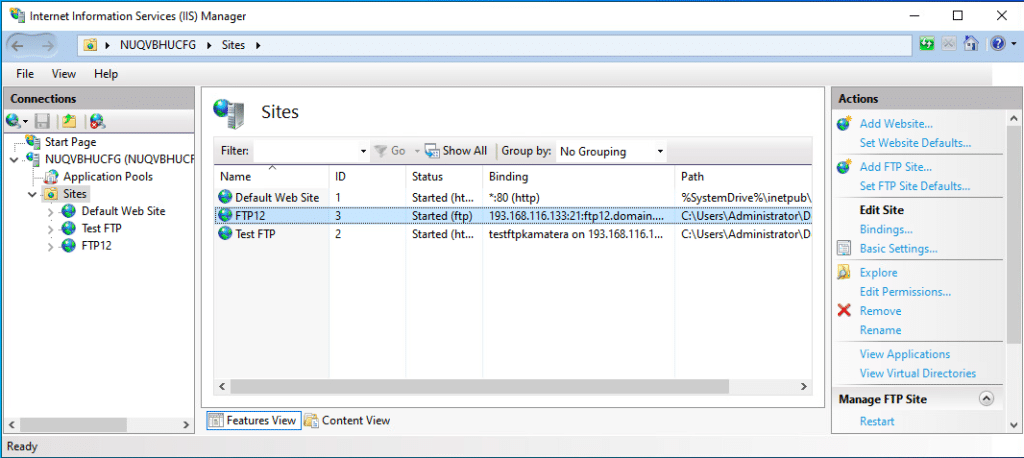Select the Default Web Site list row

click(513, 197)
